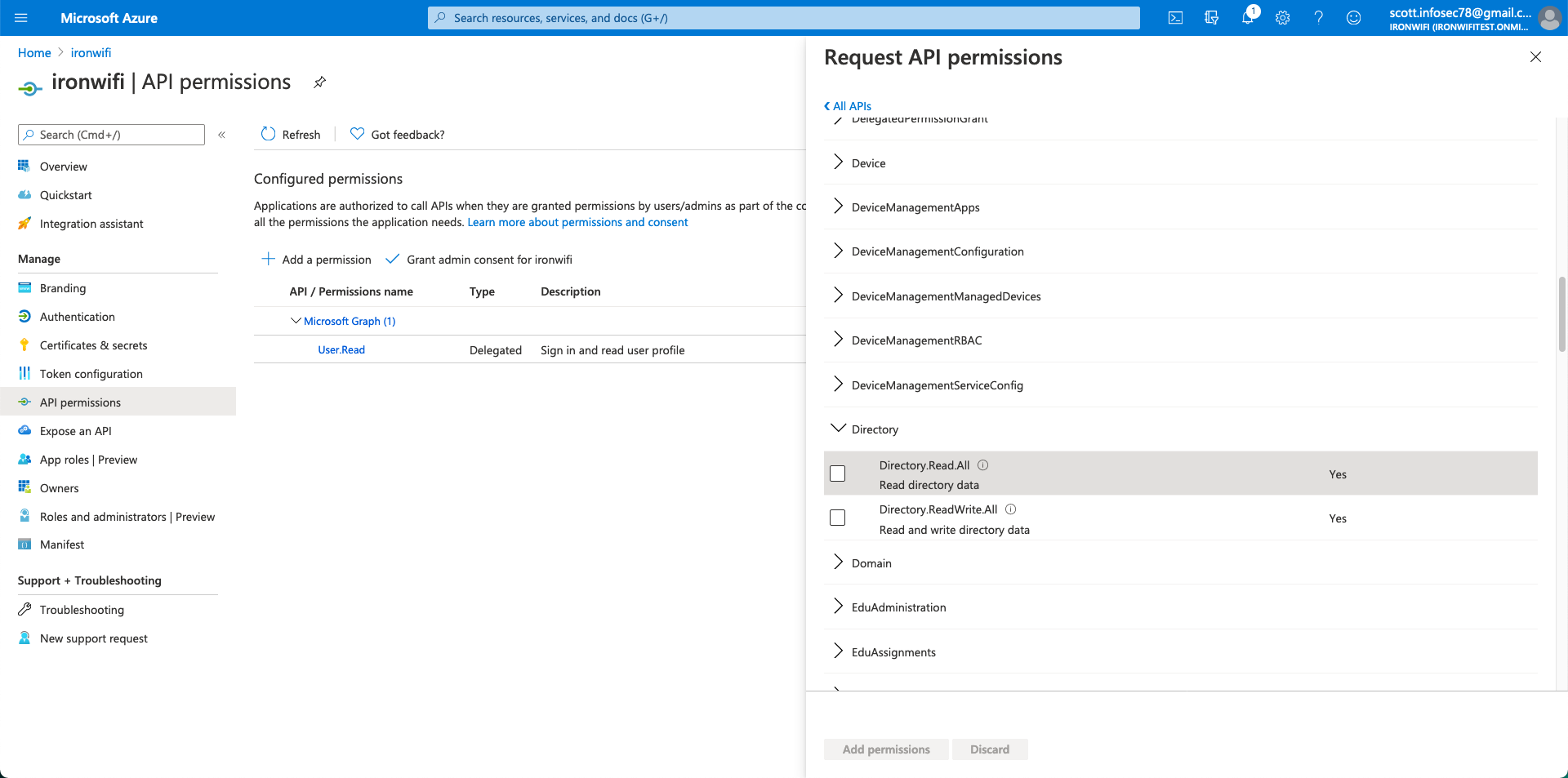Open the account avatar menu
Image resolution: width=1568 pixels, height=778 pixels.
[x=1549, y=19]
